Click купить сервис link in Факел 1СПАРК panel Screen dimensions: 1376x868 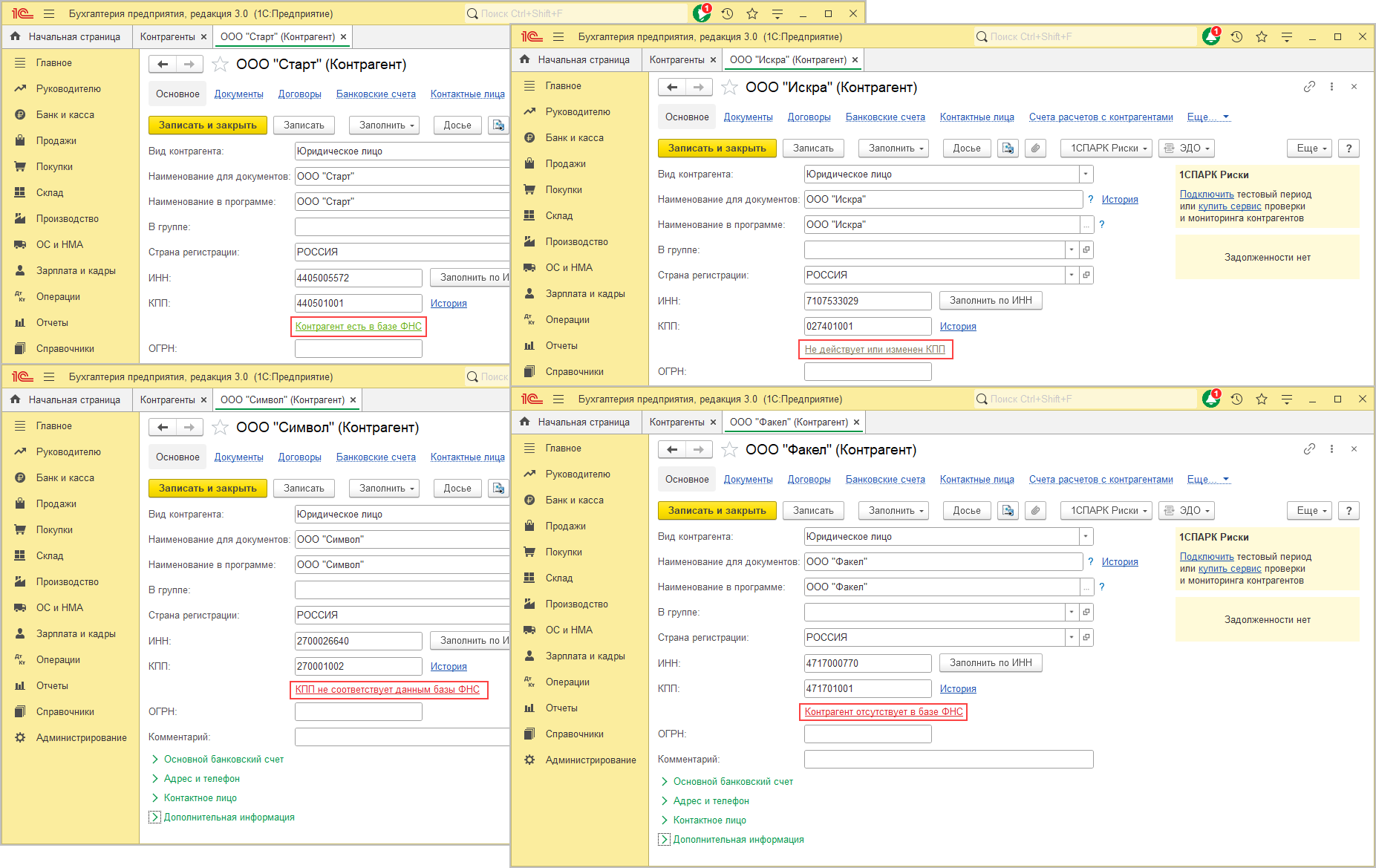tap(1230, 569)
